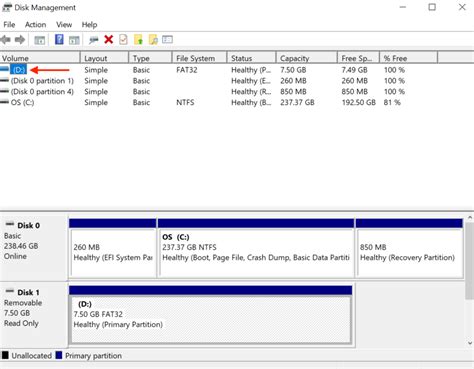Click the 237.37 GB capacity cell
The image size is (474, 369).
(x=297, y=102)
